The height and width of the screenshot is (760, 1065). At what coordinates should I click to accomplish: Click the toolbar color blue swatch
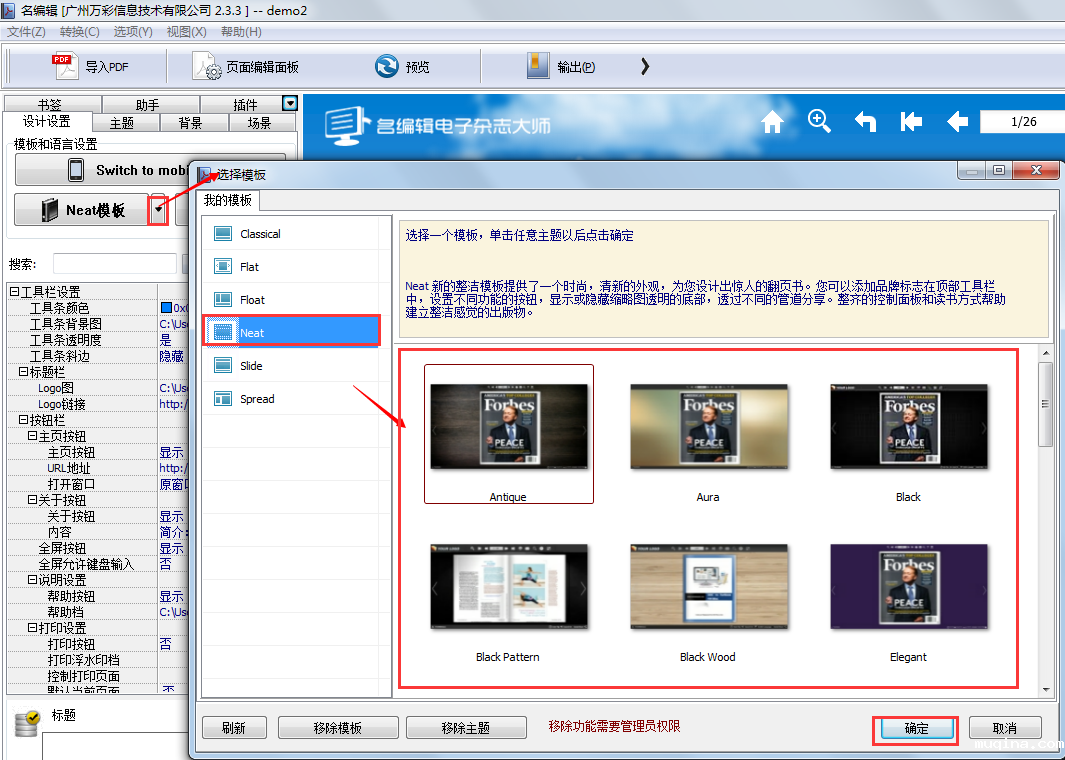pos(166,308)
